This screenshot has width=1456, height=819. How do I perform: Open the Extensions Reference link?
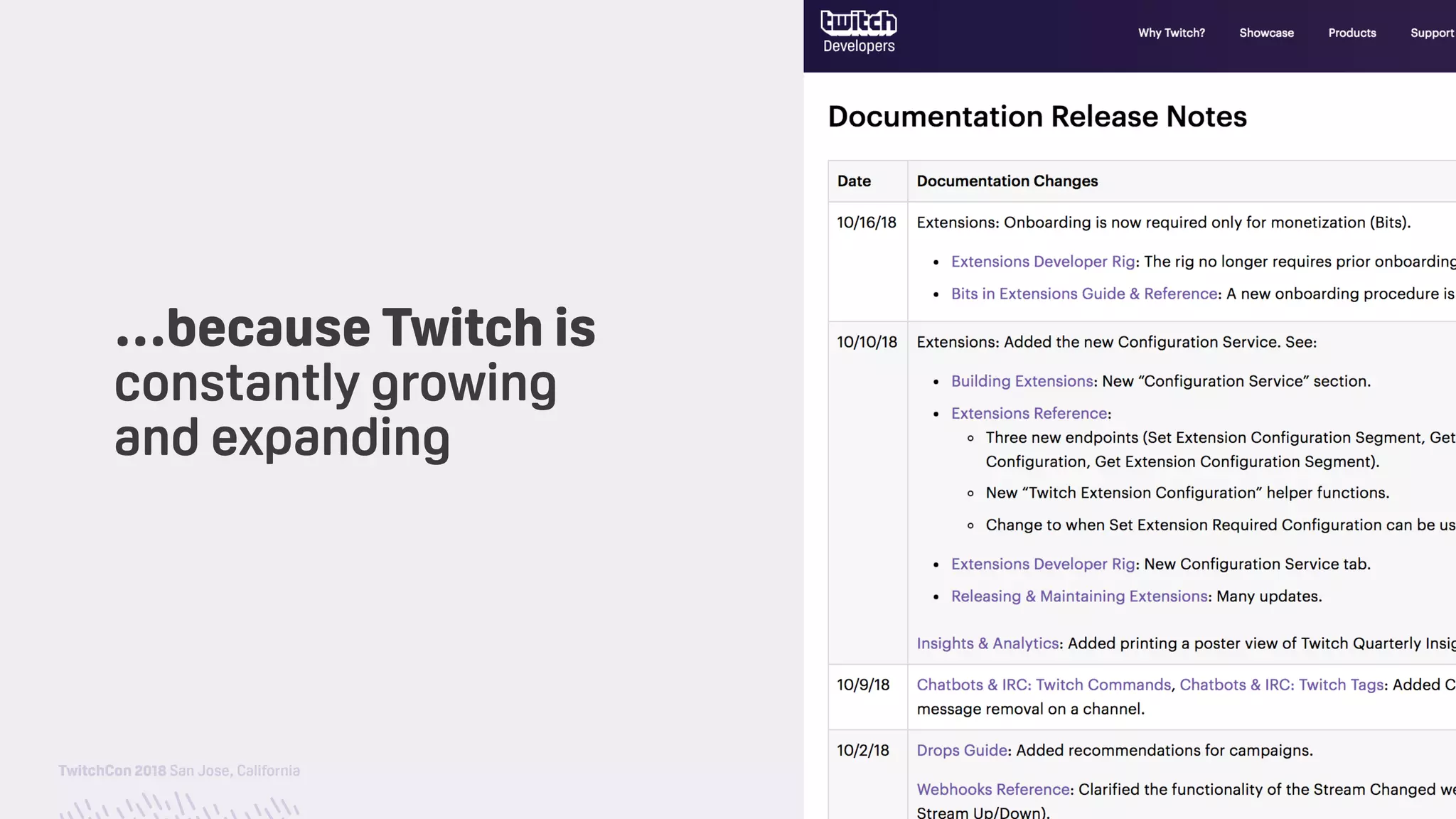pyautogui.click(x=1029, y=413)
